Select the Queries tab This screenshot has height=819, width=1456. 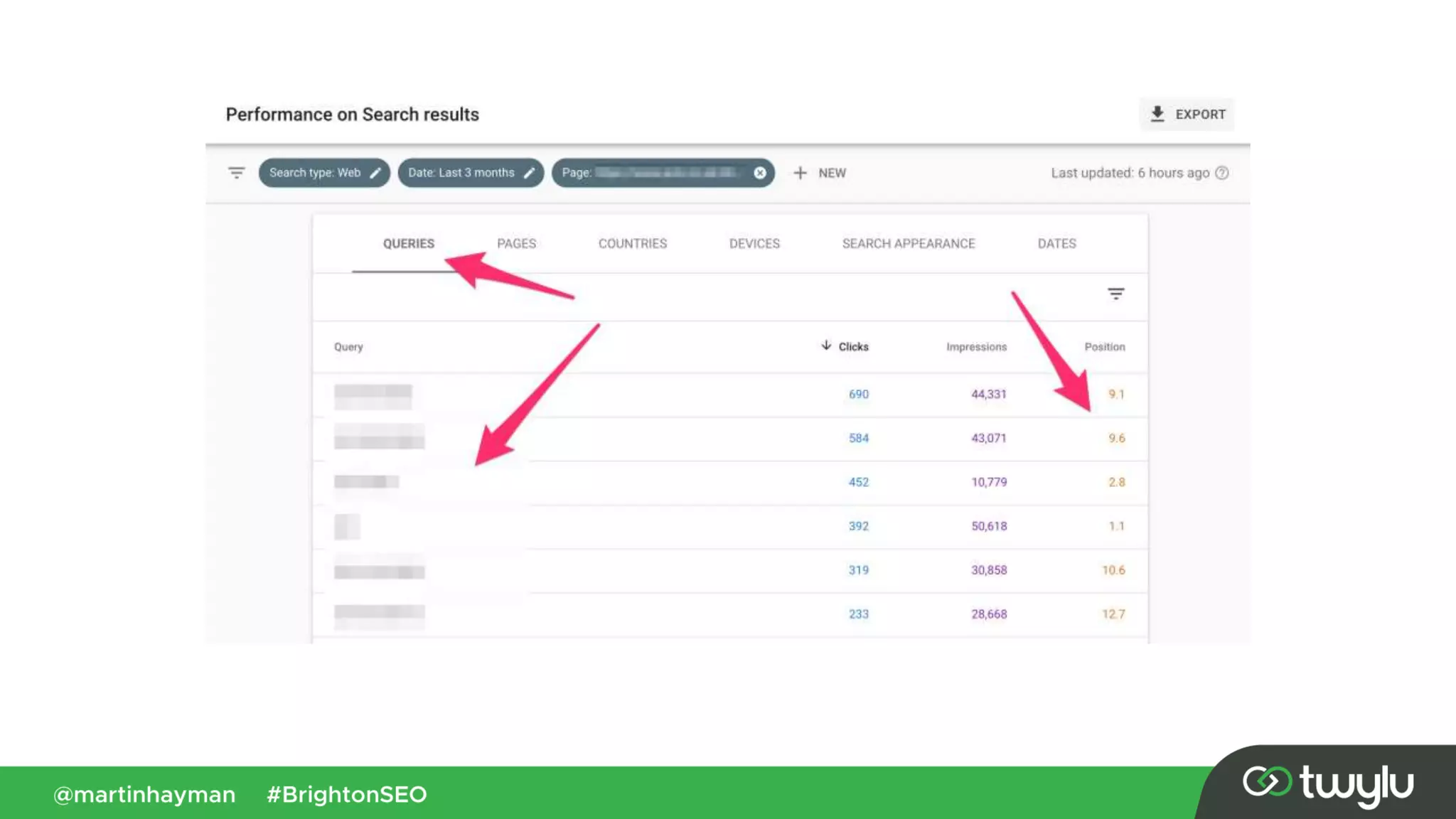point(408,244)
